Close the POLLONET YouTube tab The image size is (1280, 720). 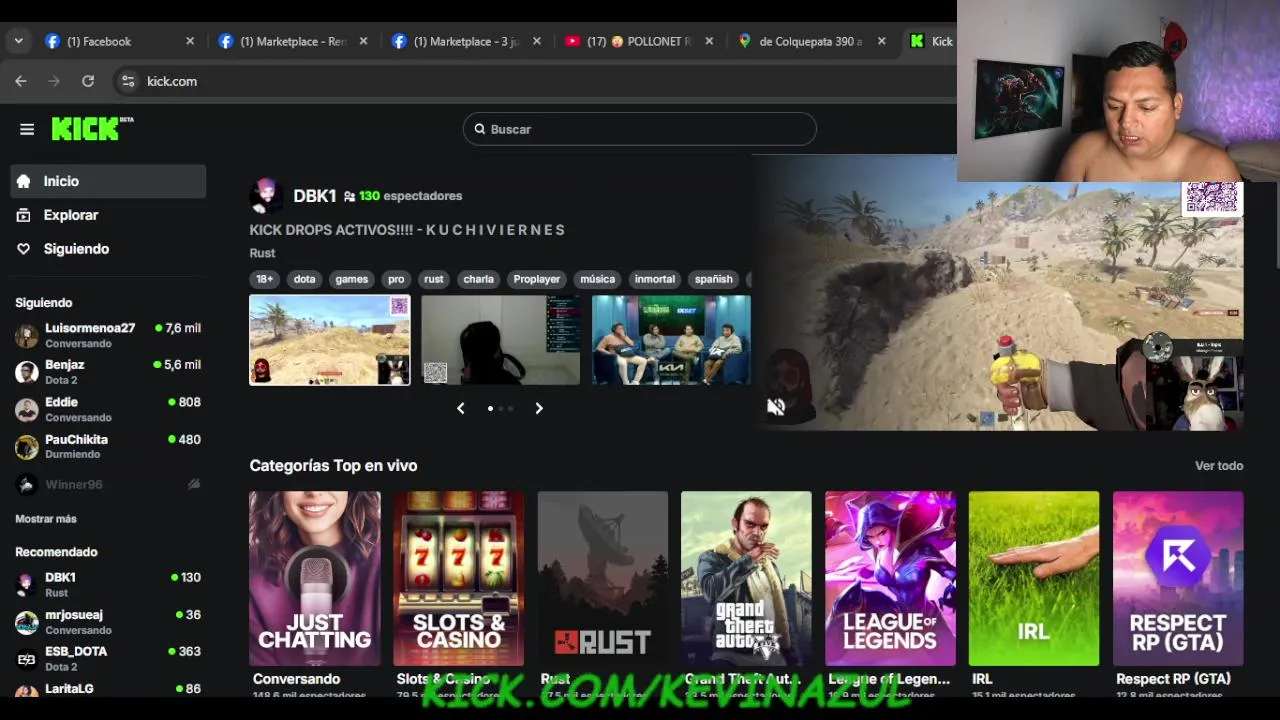pyautogui.click(x=709, y=41)
